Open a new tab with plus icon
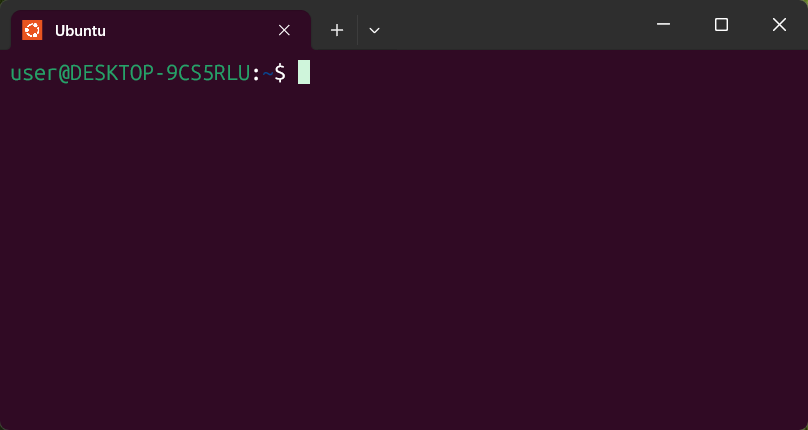808x430 pixels. click(x=337, y=30)
